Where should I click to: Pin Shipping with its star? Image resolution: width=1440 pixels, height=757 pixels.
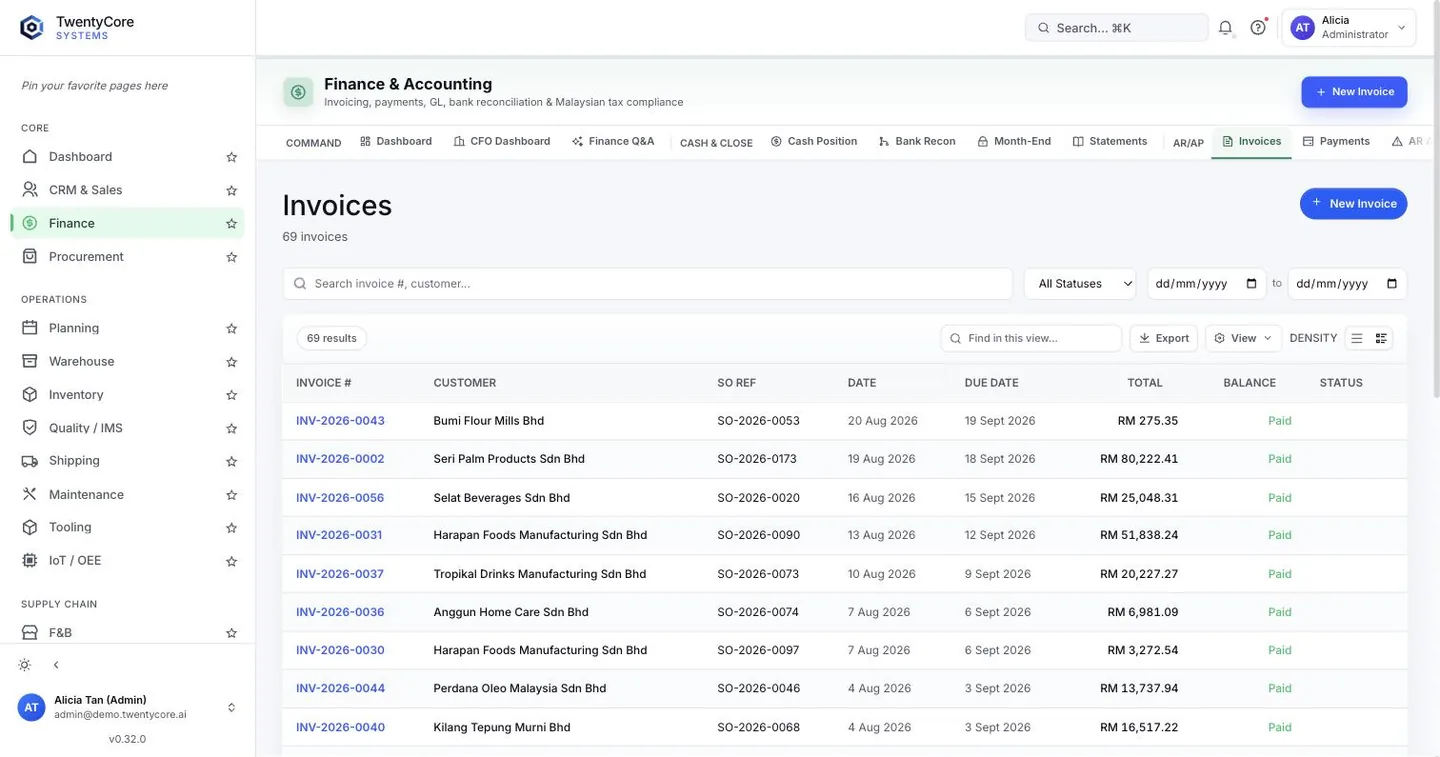(231, 461)
